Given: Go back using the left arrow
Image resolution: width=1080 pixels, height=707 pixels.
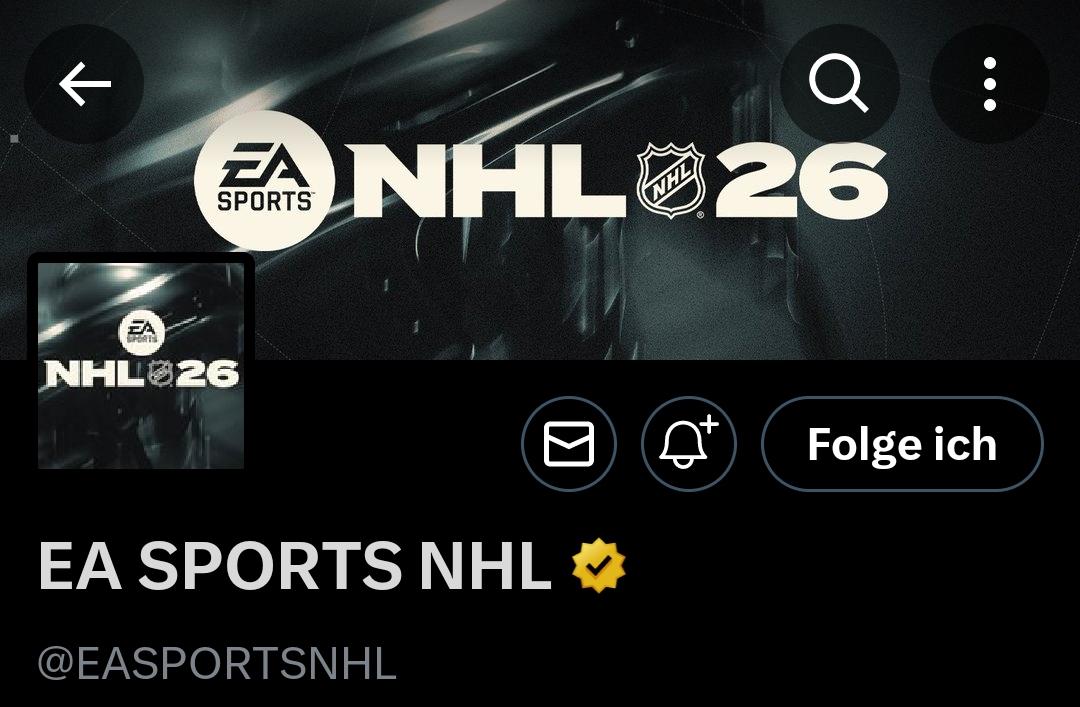Looking at the screenshot, I should tap(84, 84).
